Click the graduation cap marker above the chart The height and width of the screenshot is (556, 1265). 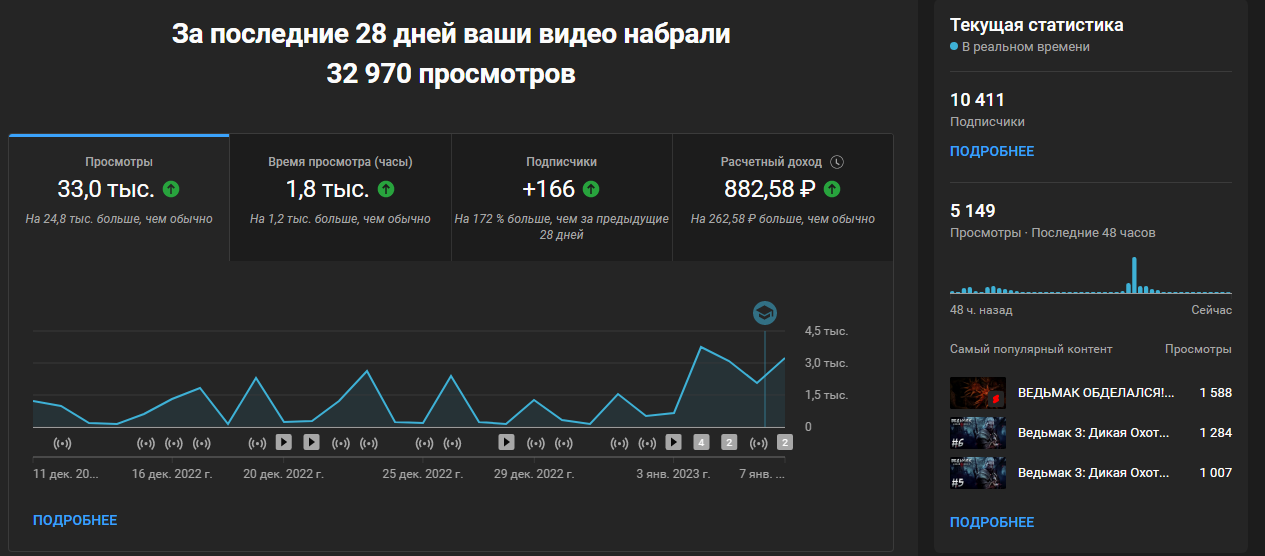(x=765, y=313)
